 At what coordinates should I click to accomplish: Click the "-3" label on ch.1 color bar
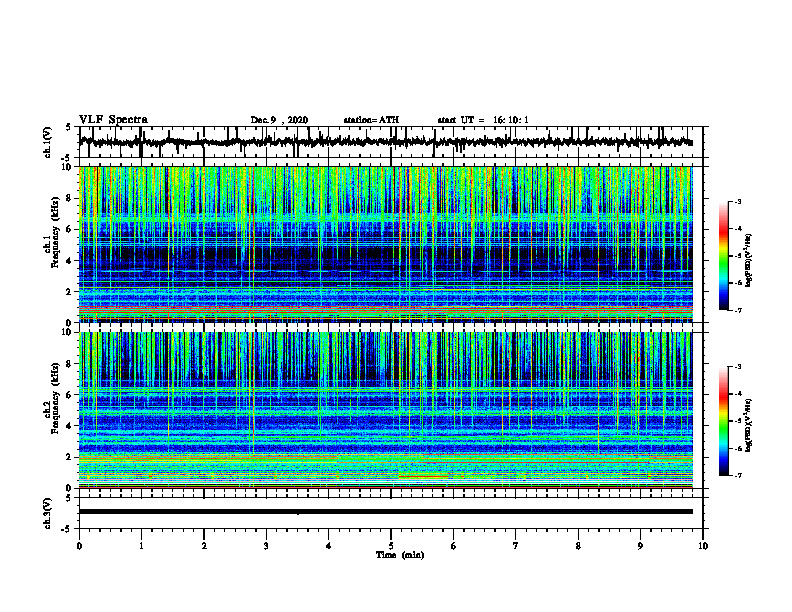[x=737, y=201]
